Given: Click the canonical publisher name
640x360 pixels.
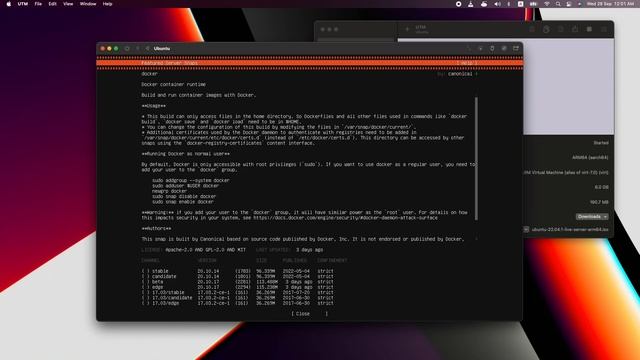Looking at the screenshot, I should coord(460,74).
